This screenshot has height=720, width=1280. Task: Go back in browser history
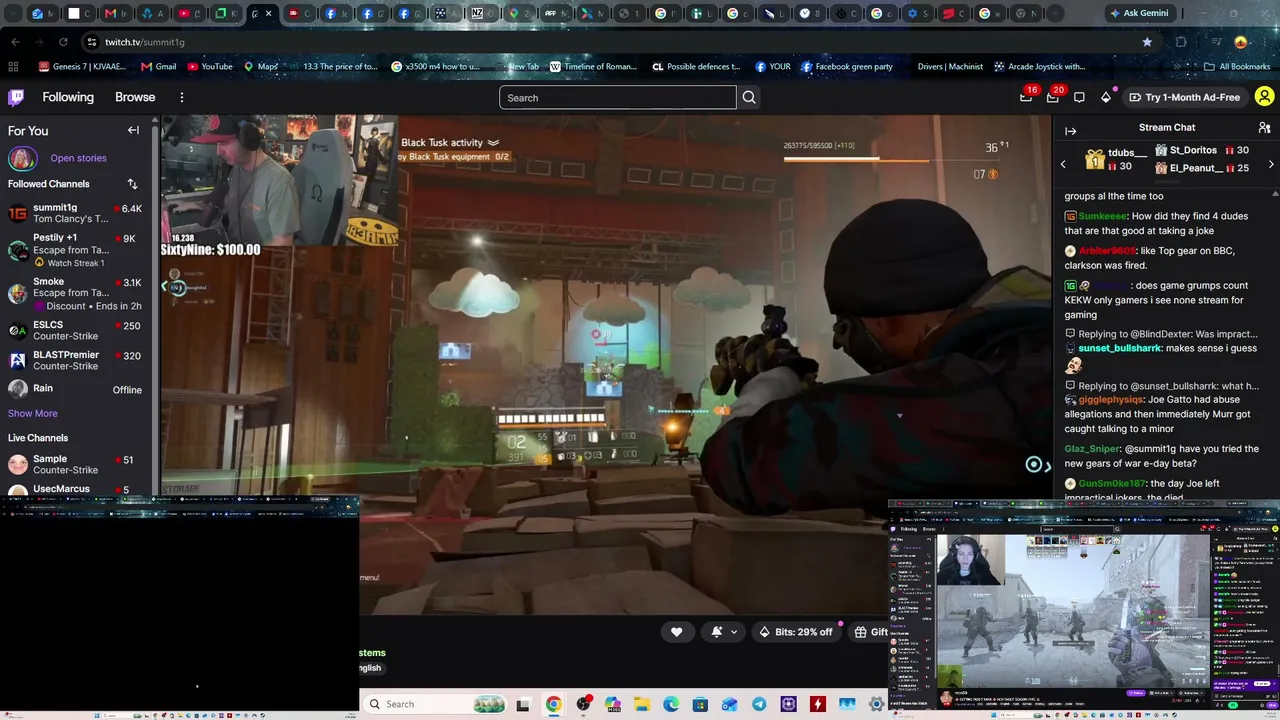15,42
